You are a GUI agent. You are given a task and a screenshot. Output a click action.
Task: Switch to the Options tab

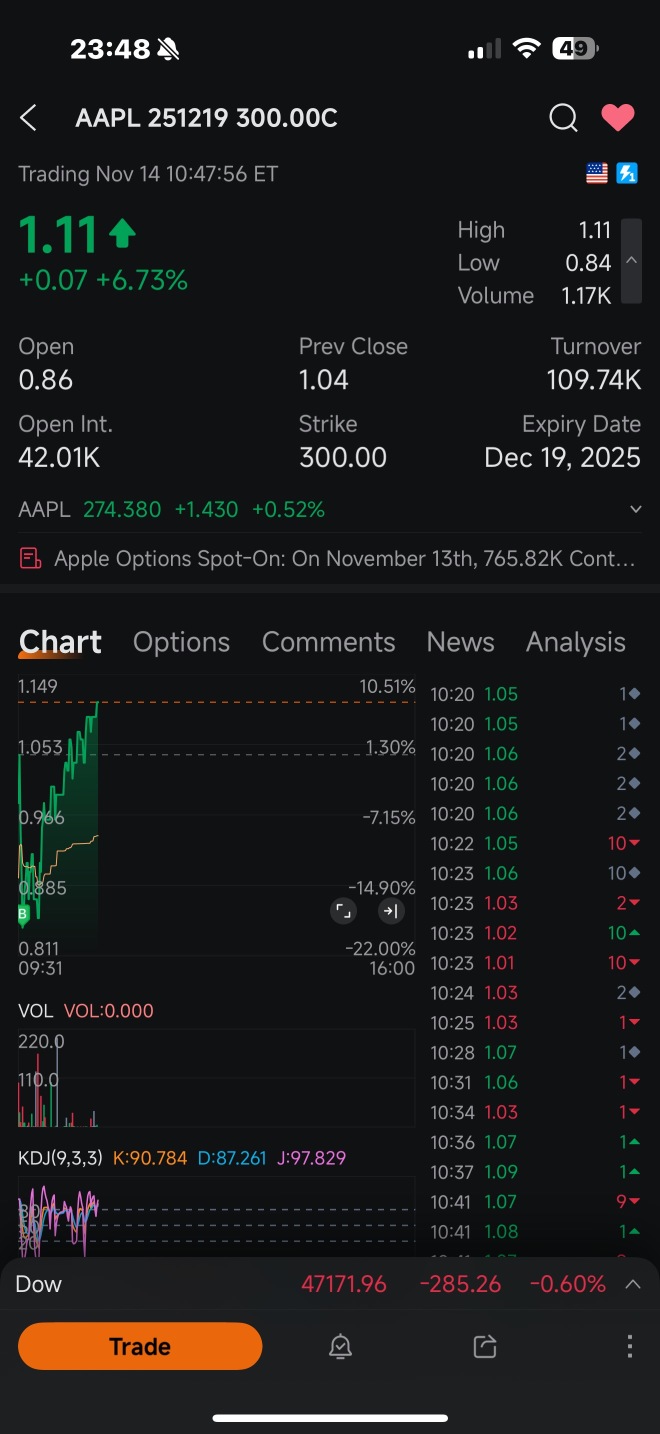coord(181,642)
